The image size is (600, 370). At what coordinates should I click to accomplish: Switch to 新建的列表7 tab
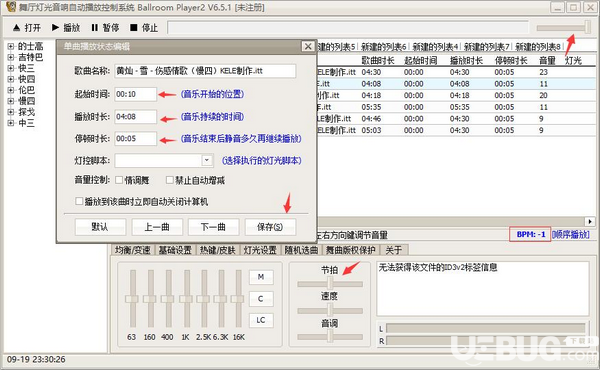pos(487,47)
